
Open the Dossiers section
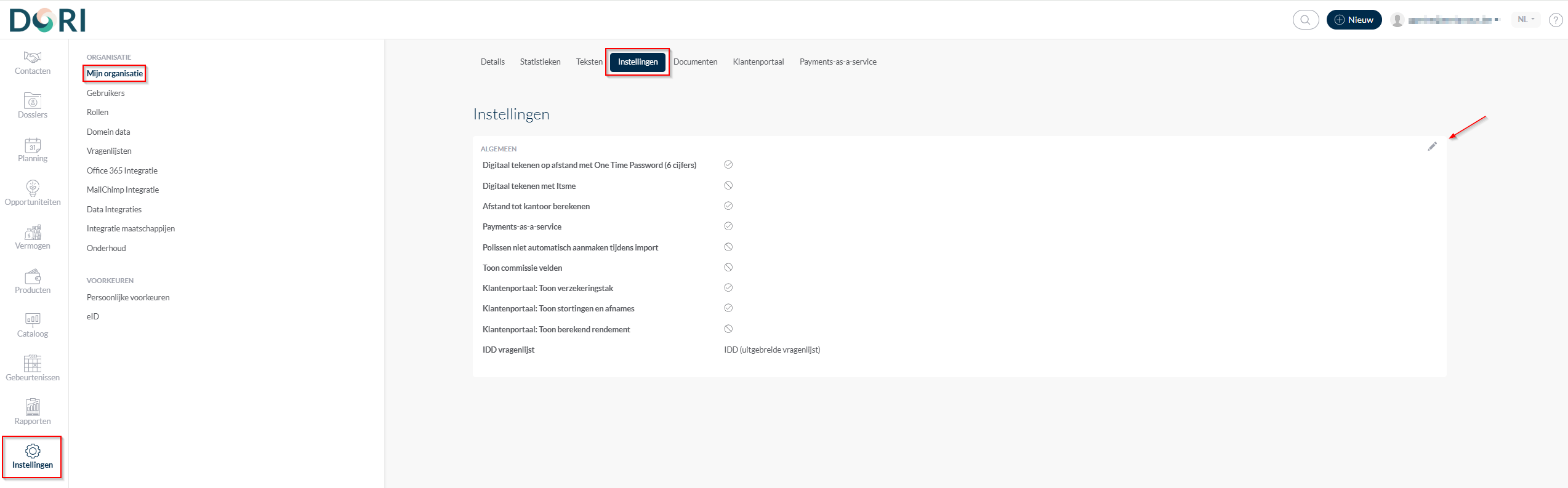[x=33, y=106]
